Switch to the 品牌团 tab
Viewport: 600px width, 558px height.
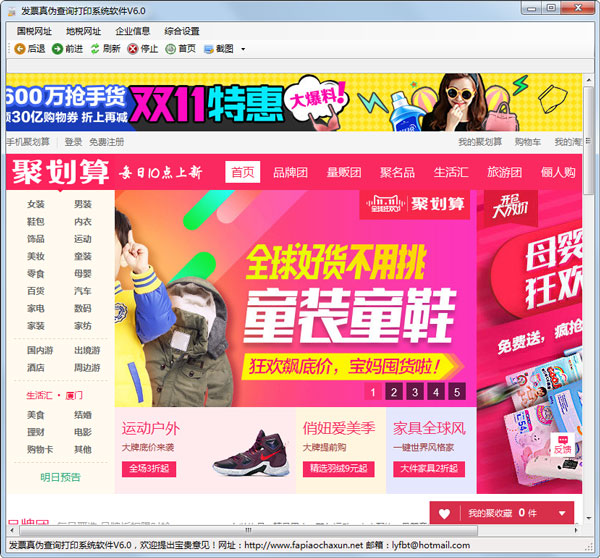290,173
